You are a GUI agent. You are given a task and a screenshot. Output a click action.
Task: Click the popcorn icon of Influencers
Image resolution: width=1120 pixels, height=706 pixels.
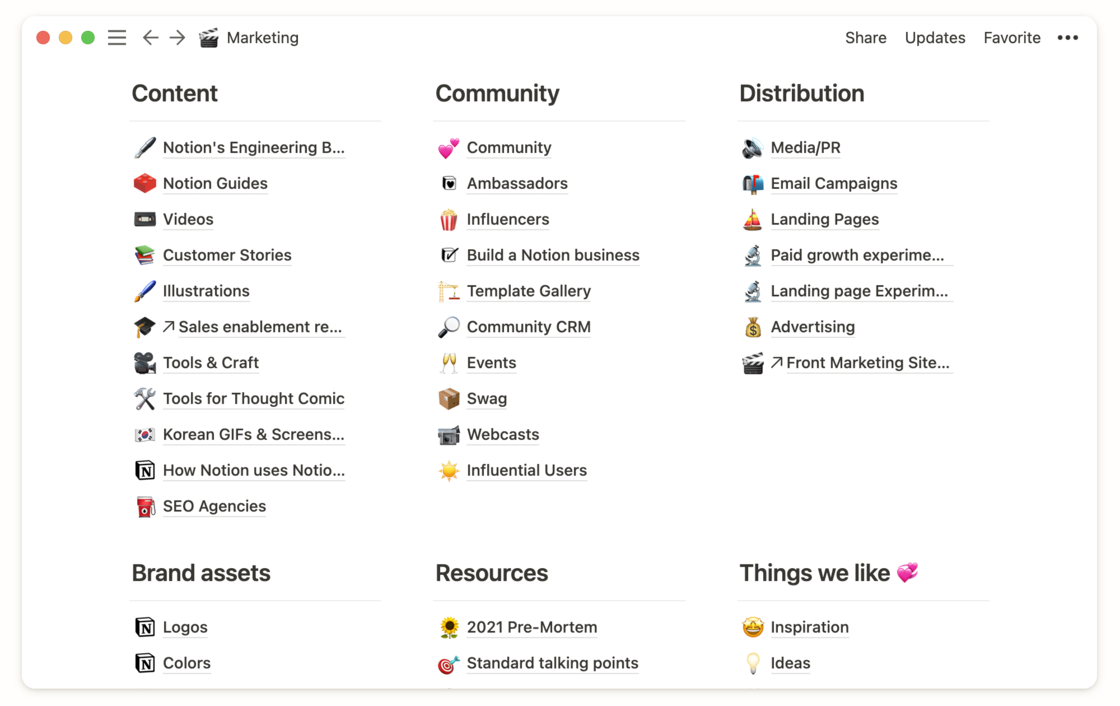pos(449,219)
